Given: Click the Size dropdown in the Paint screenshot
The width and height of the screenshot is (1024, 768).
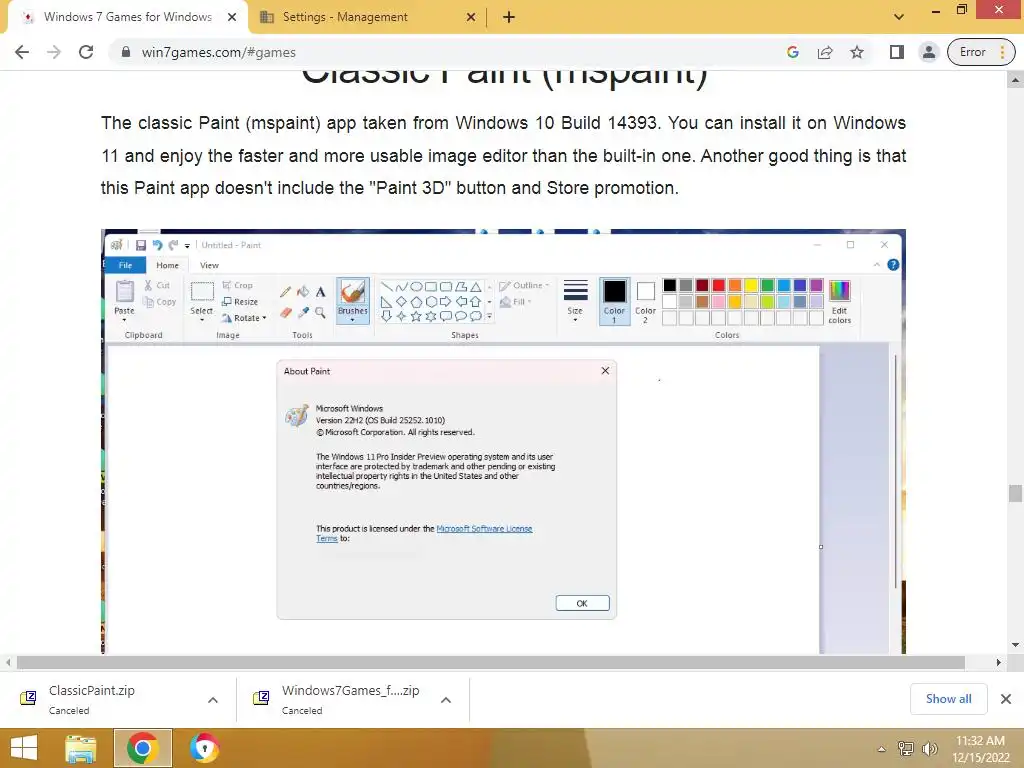Looking at the screenshot, I should coord(575,300).
